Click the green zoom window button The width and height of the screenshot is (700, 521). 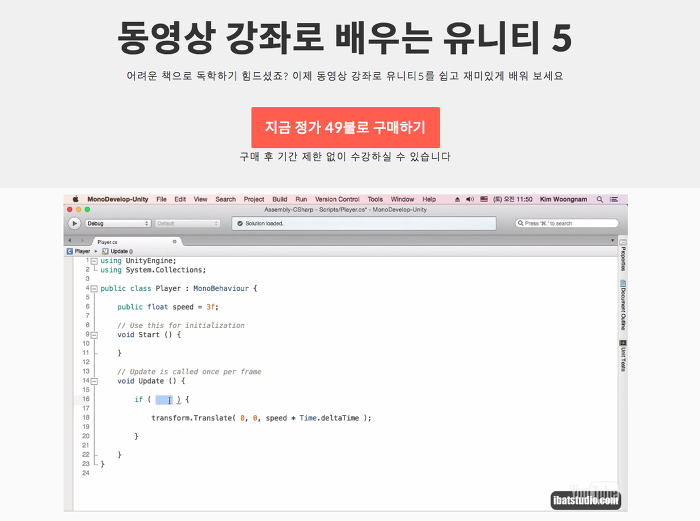click(88, 209)
